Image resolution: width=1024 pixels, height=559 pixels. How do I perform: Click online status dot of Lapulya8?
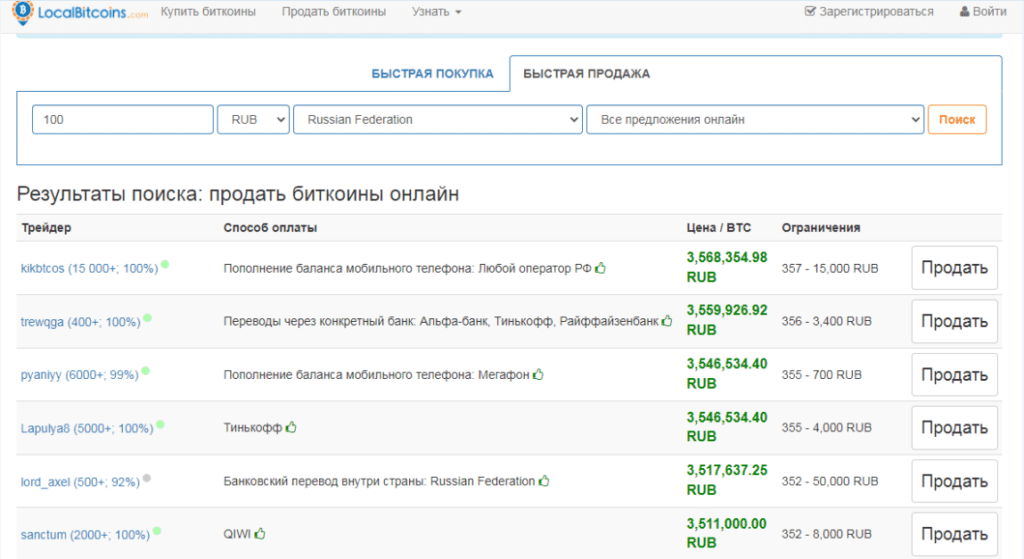tap(160, 424)
